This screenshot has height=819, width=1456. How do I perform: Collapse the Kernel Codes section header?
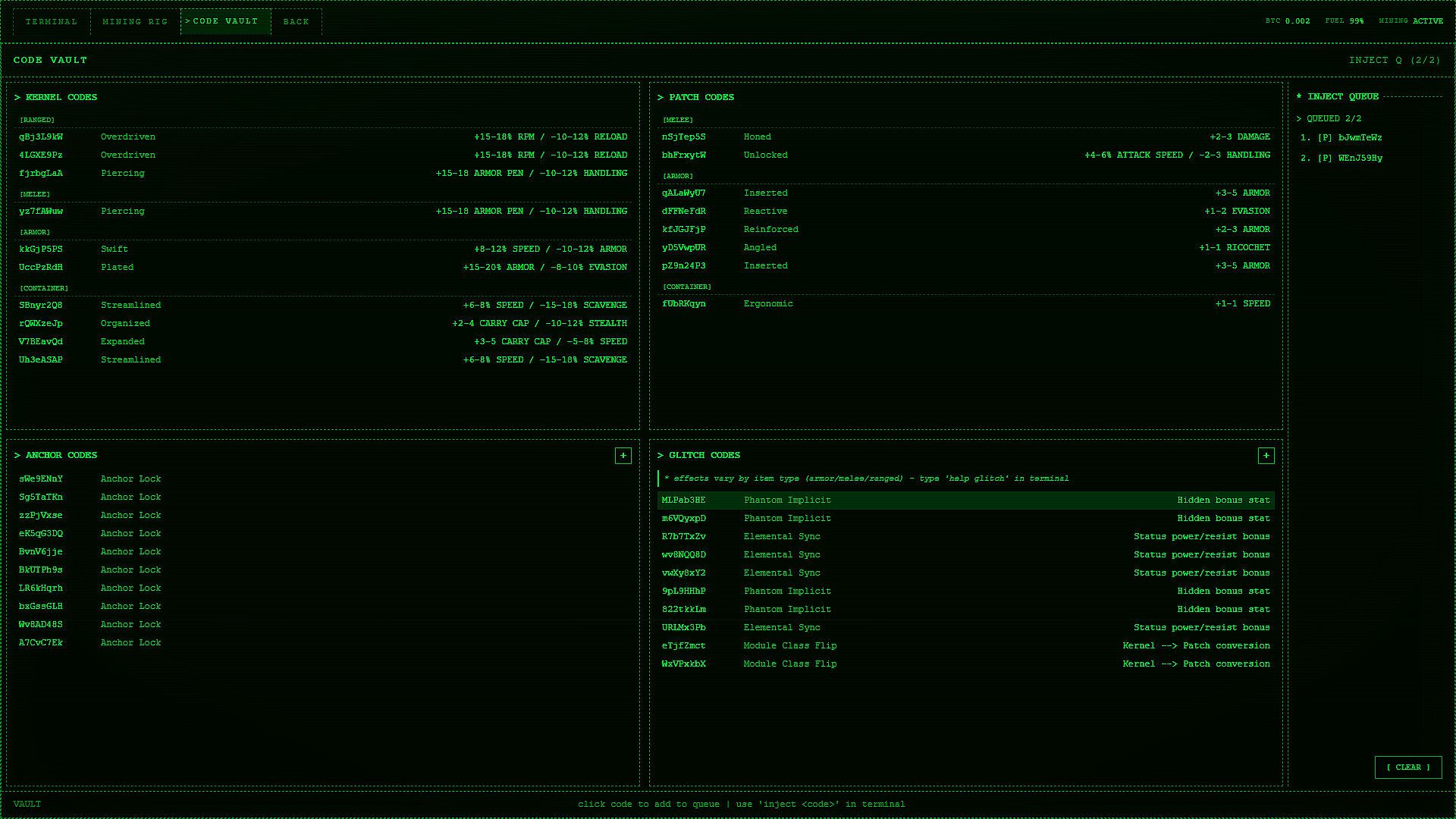point(61,98)
